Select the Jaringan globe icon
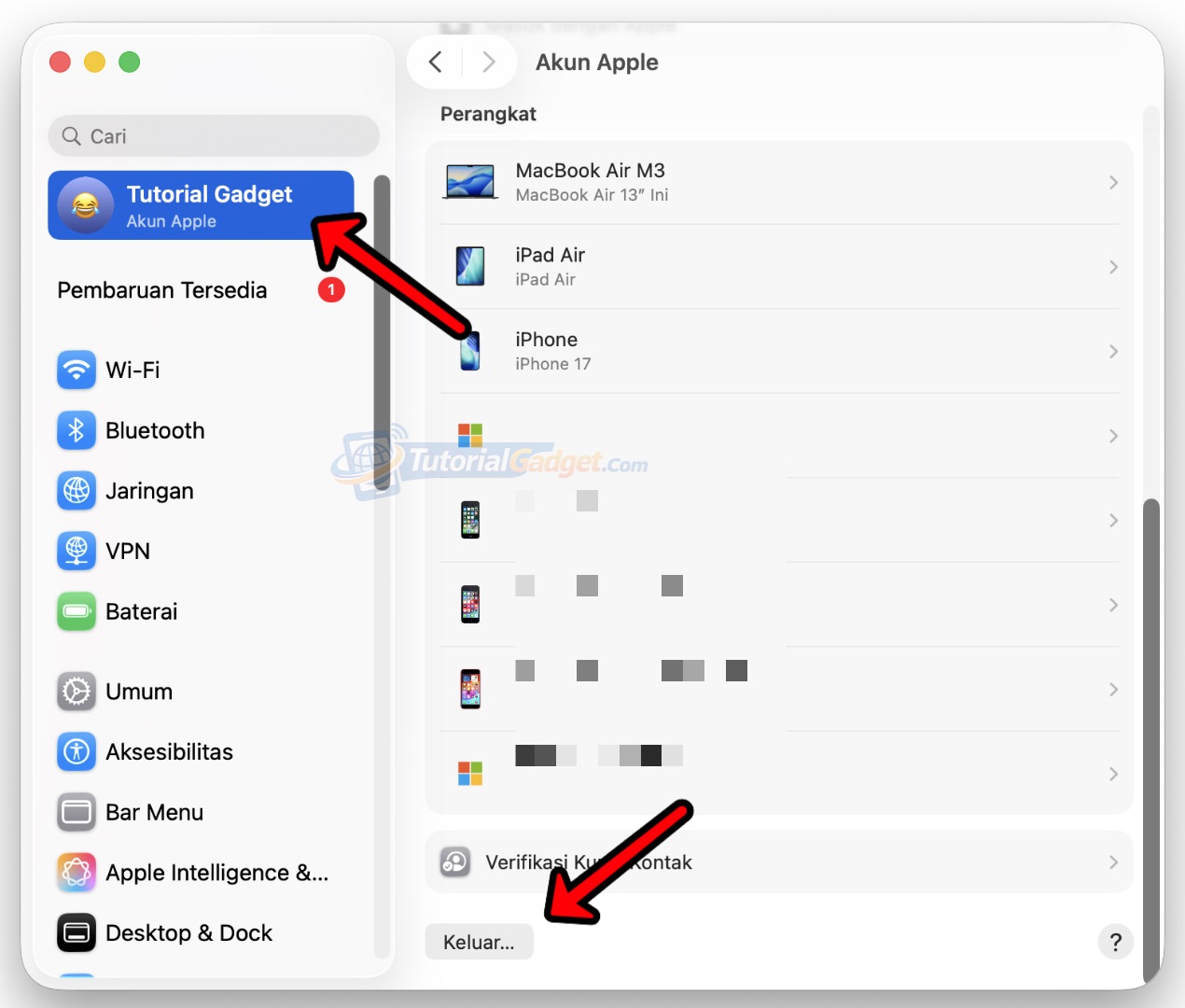Screen dimensions: 1185x1008 tap(77, 491)
